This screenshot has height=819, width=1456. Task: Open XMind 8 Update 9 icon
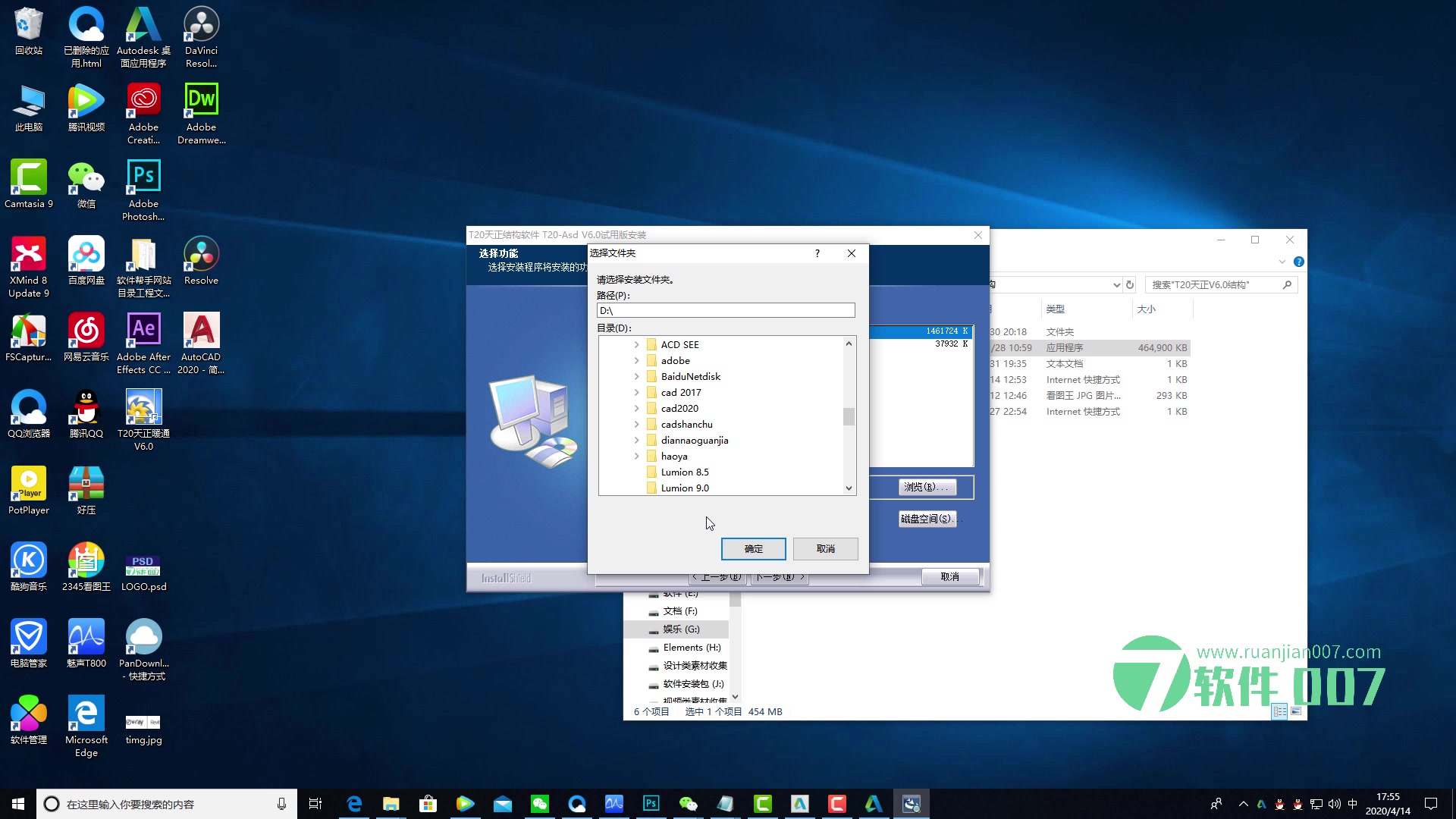(x=29, y=267)
